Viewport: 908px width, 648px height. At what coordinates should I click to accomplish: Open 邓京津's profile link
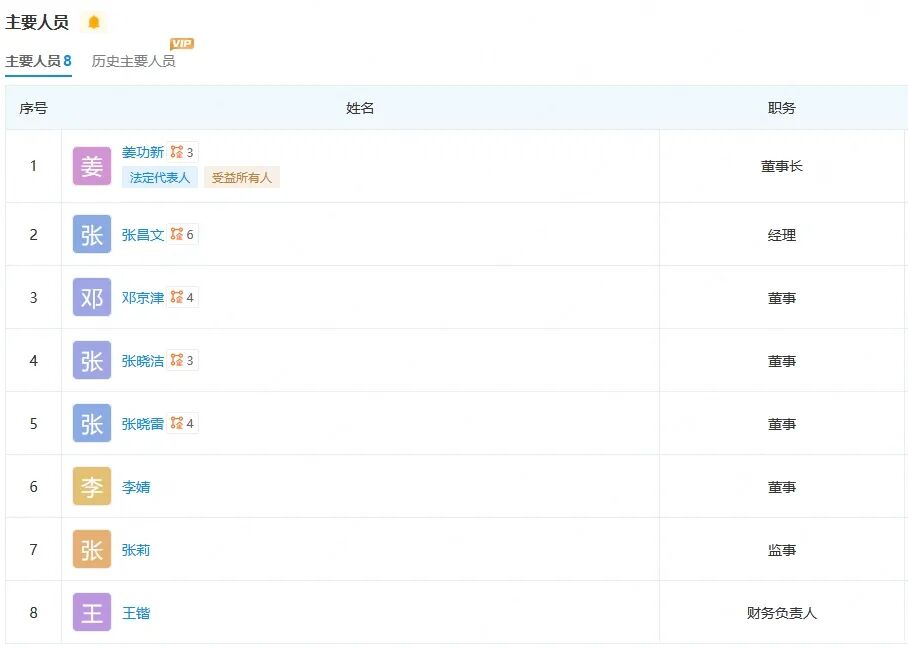(142, 298)
